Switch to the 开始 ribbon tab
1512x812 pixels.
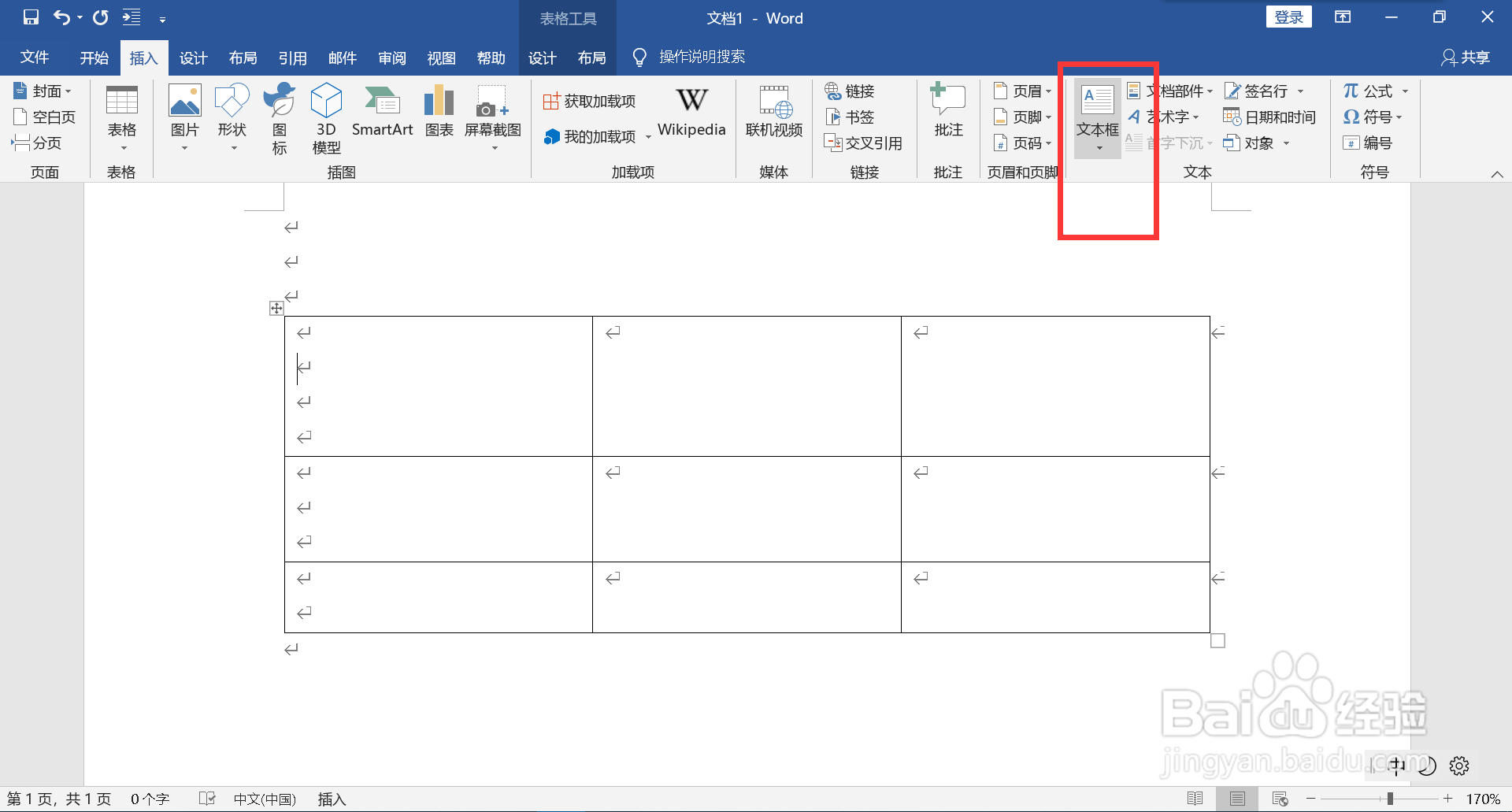click(x=94, y=57)
